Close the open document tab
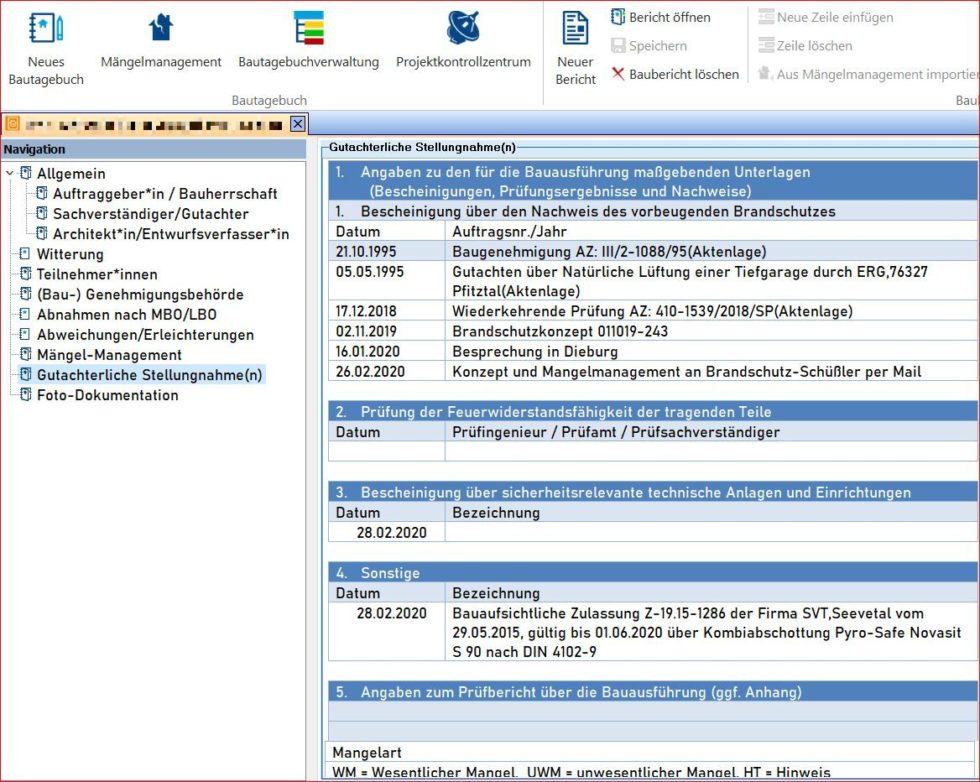The width and height of the screenshot is (980, 782). tap(297, 124)
